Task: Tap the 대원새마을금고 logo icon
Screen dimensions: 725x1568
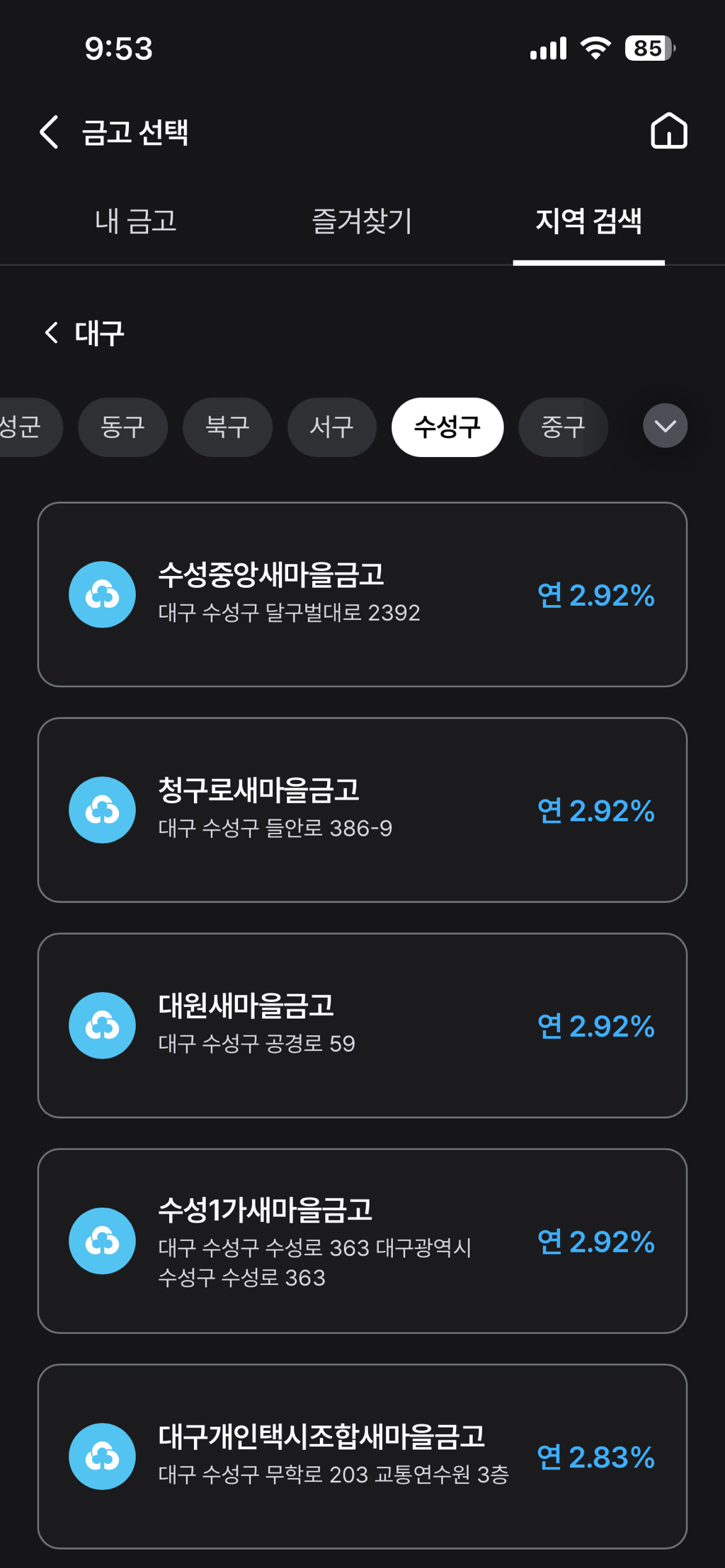Action: click(x=102, y=1025)
